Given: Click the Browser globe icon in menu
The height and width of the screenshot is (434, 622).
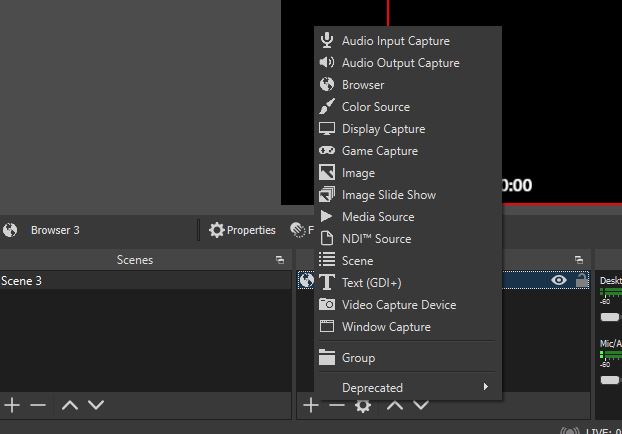Looking at the screenshot, I should [x=327, y=84].
